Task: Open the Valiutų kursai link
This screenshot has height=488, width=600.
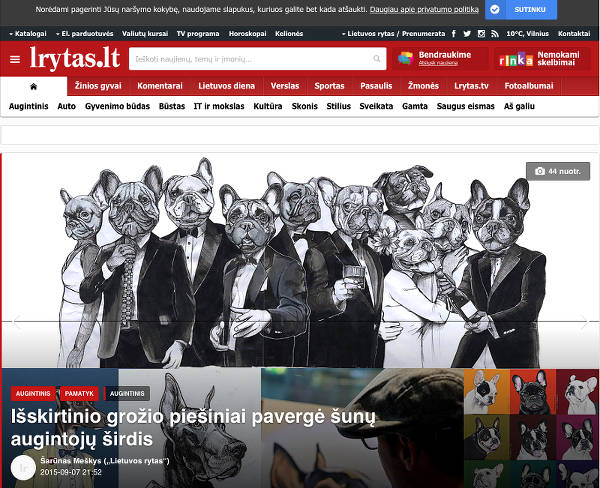Action: point(145,34)
